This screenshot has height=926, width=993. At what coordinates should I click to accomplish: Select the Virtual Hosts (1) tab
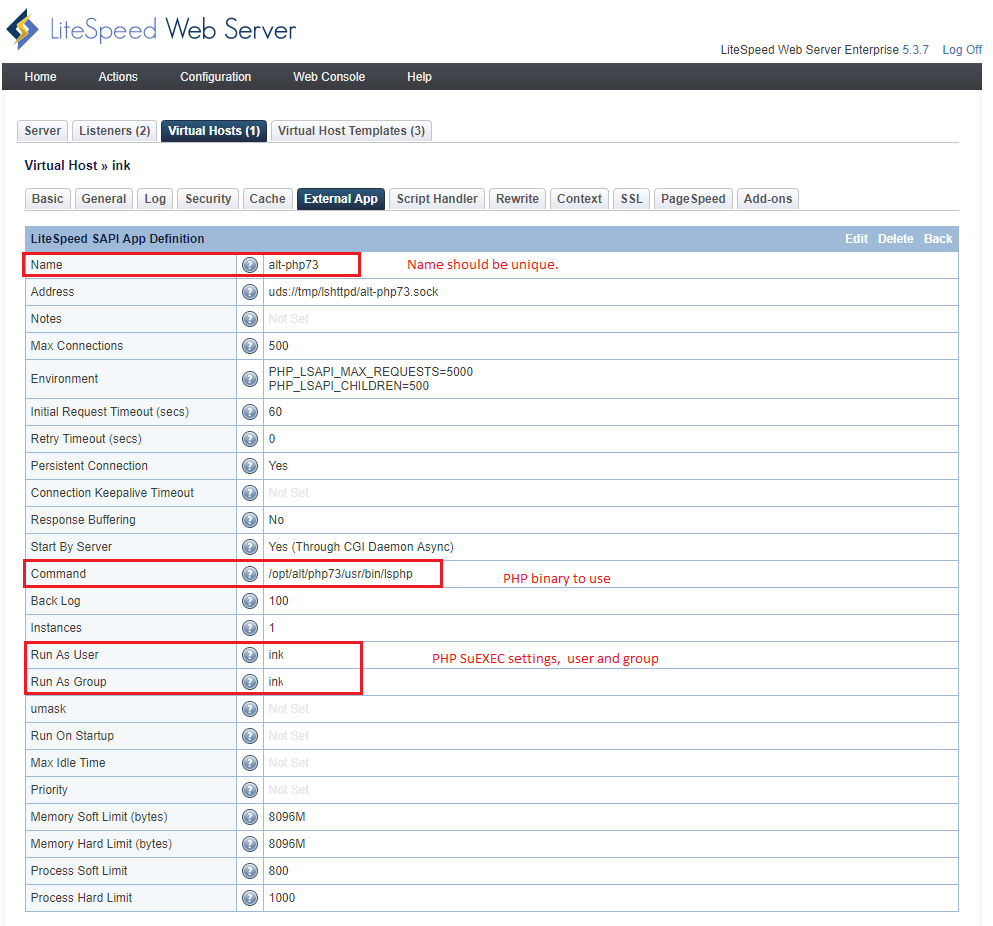pos(214,130)
